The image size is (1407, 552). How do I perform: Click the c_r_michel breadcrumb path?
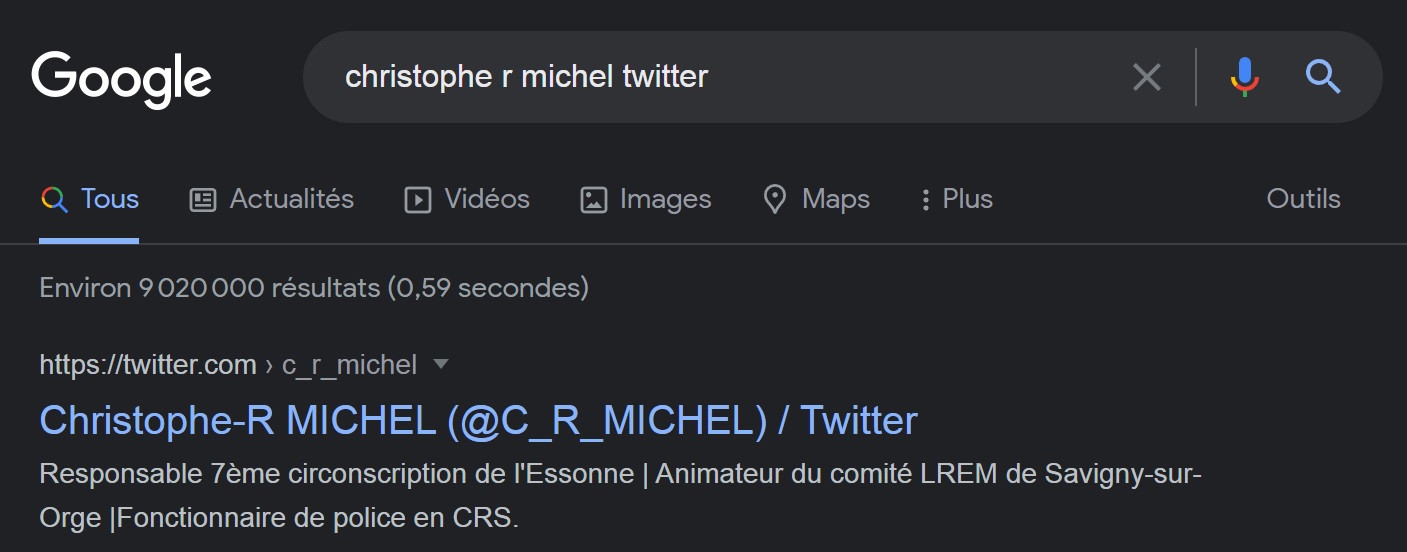point(349,365)
